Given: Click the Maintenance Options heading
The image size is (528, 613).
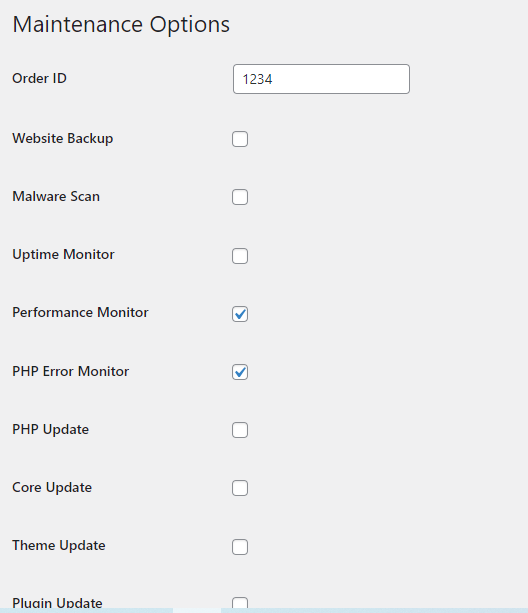Looking at the screenshot, I should point(121,24).
